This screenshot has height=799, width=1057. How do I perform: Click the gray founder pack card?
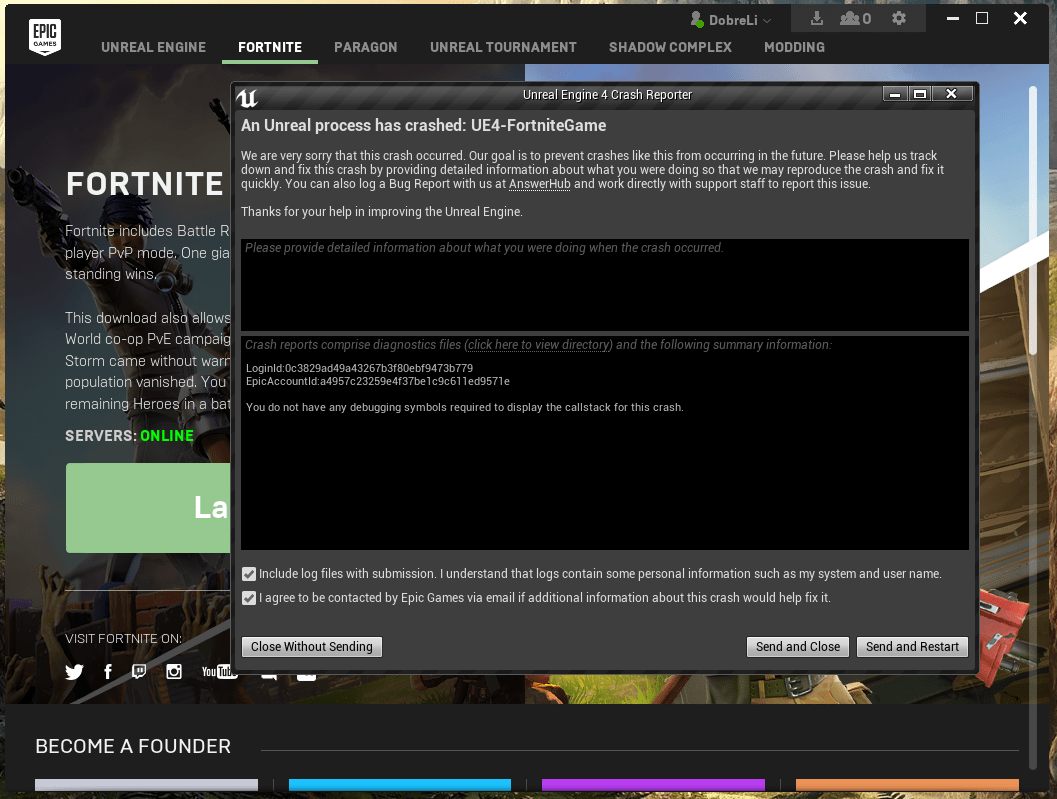point(146,785)
